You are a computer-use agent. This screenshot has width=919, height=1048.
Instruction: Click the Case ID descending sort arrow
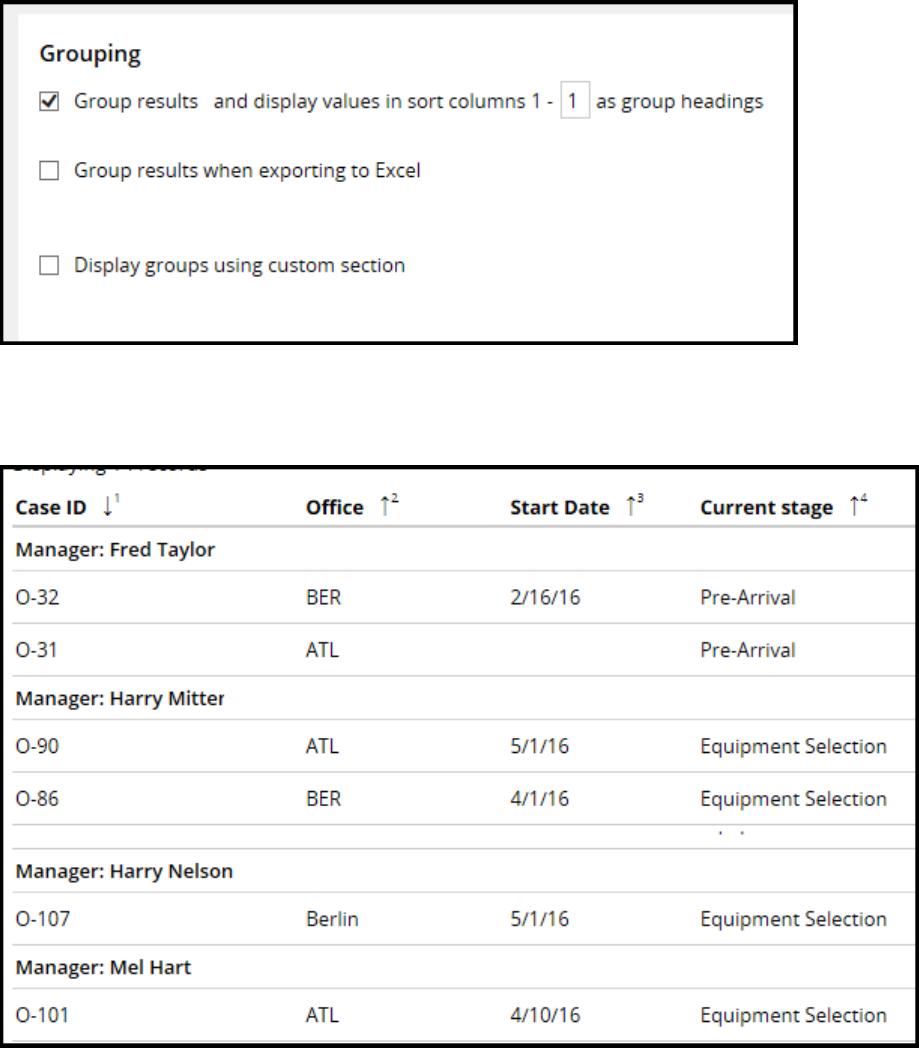click(108, 507)
